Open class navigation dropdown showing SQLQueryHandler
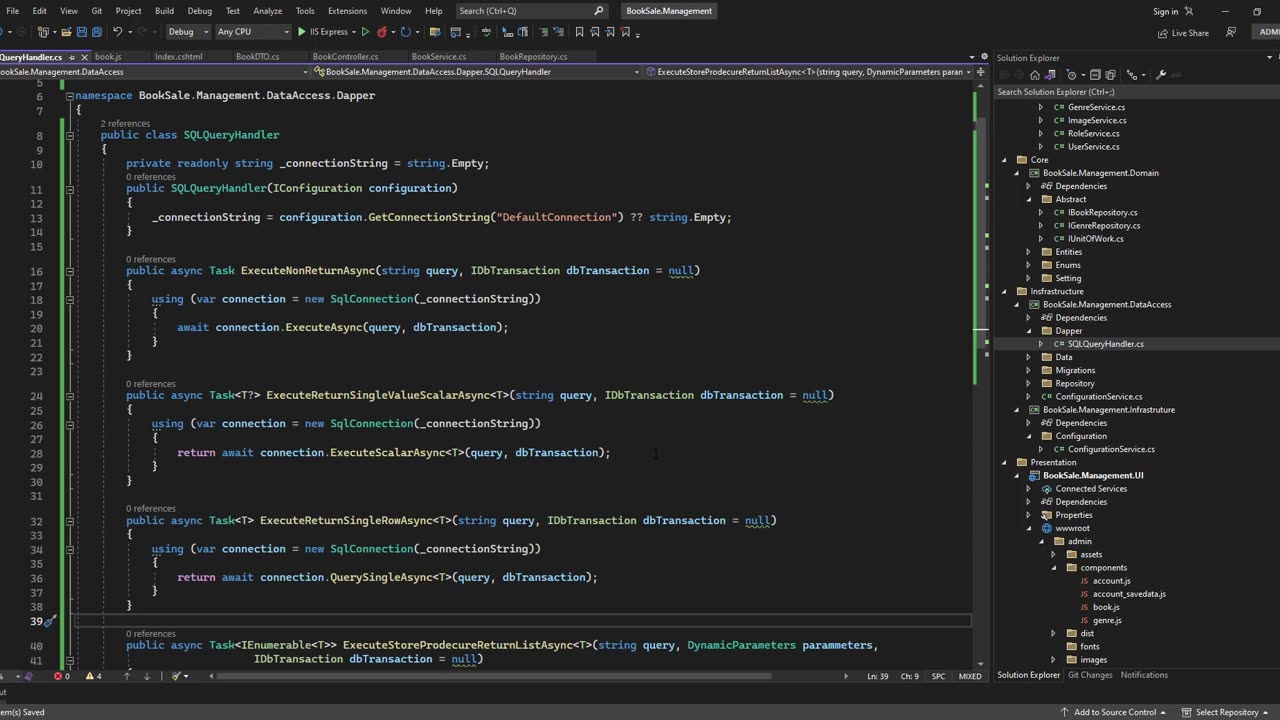The image size is (1280, 720). tap(477, 72)
